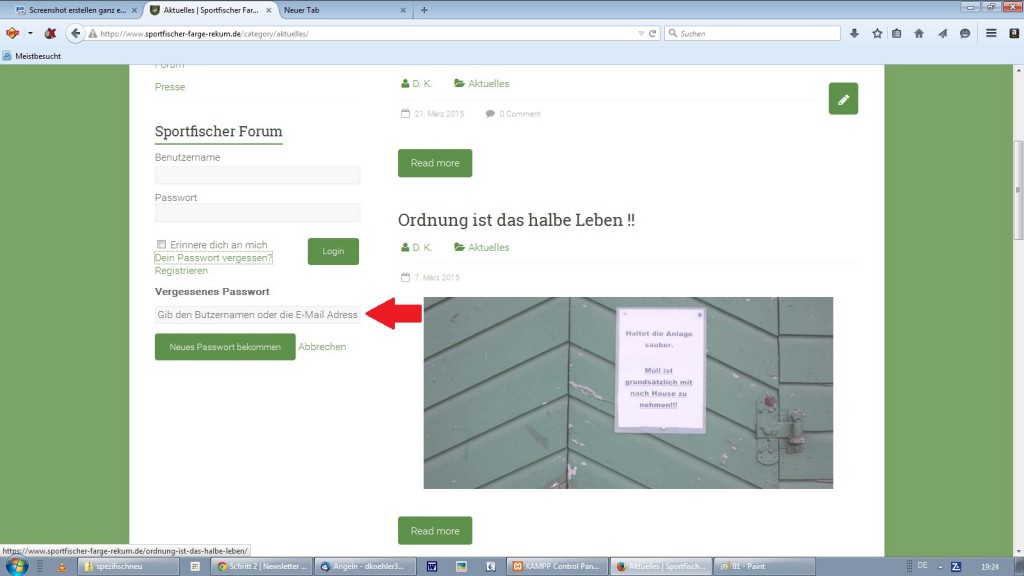The height and width of the screenshot is (576, 1024).
Task: Open the green door notice photo
Action: coord(628,392)
